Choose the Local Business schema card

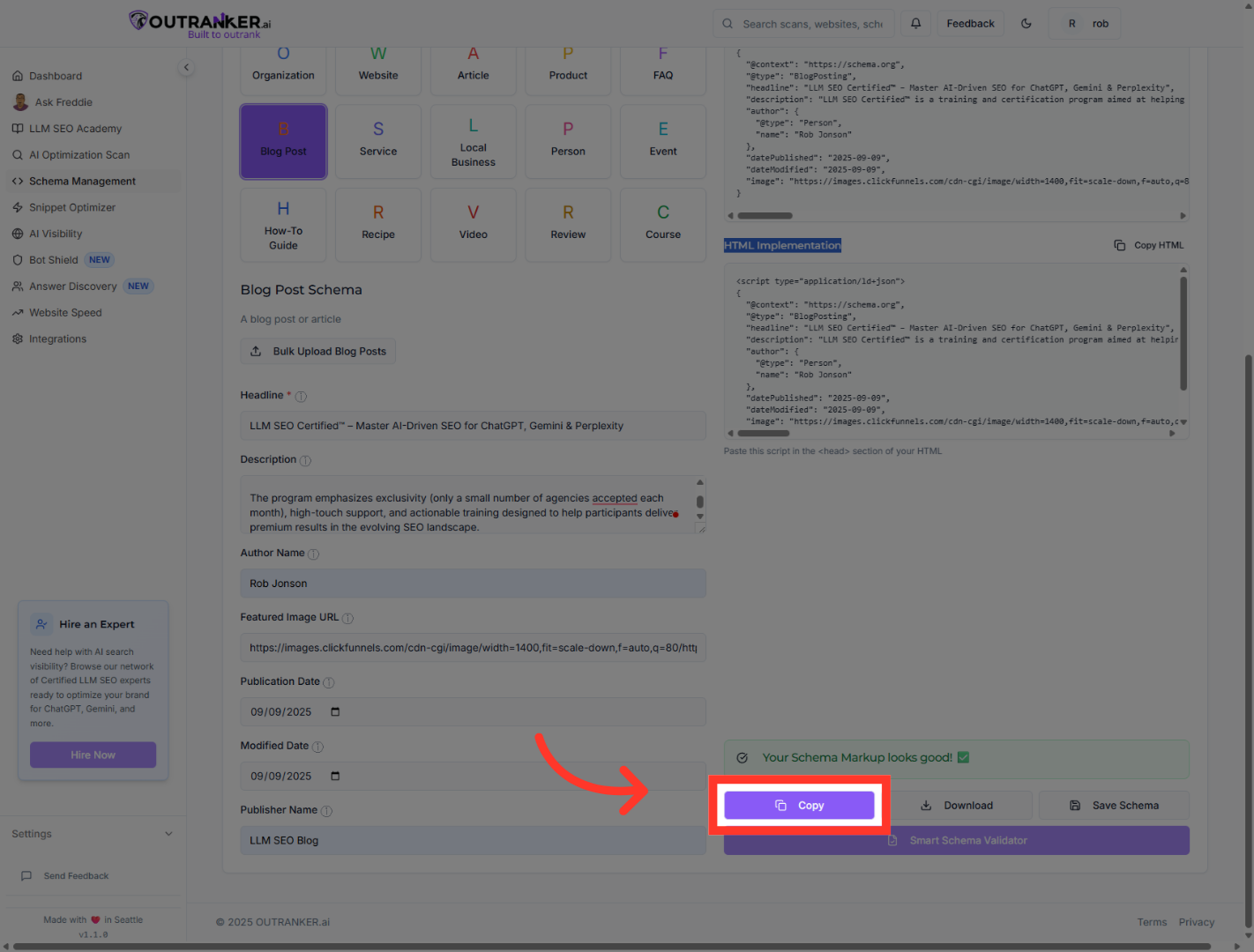[x=474, y=141]
